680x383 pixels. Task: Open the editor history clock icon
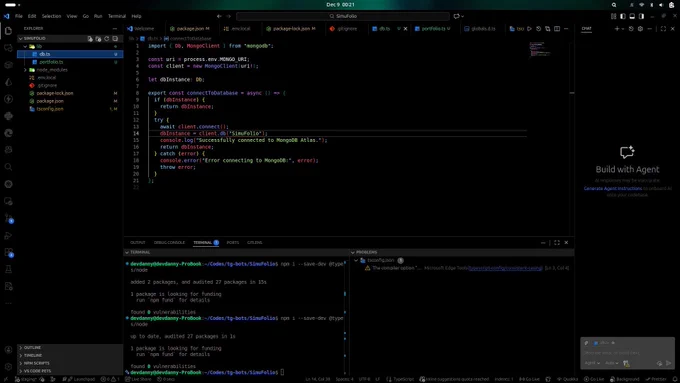[x=539, y=29]
